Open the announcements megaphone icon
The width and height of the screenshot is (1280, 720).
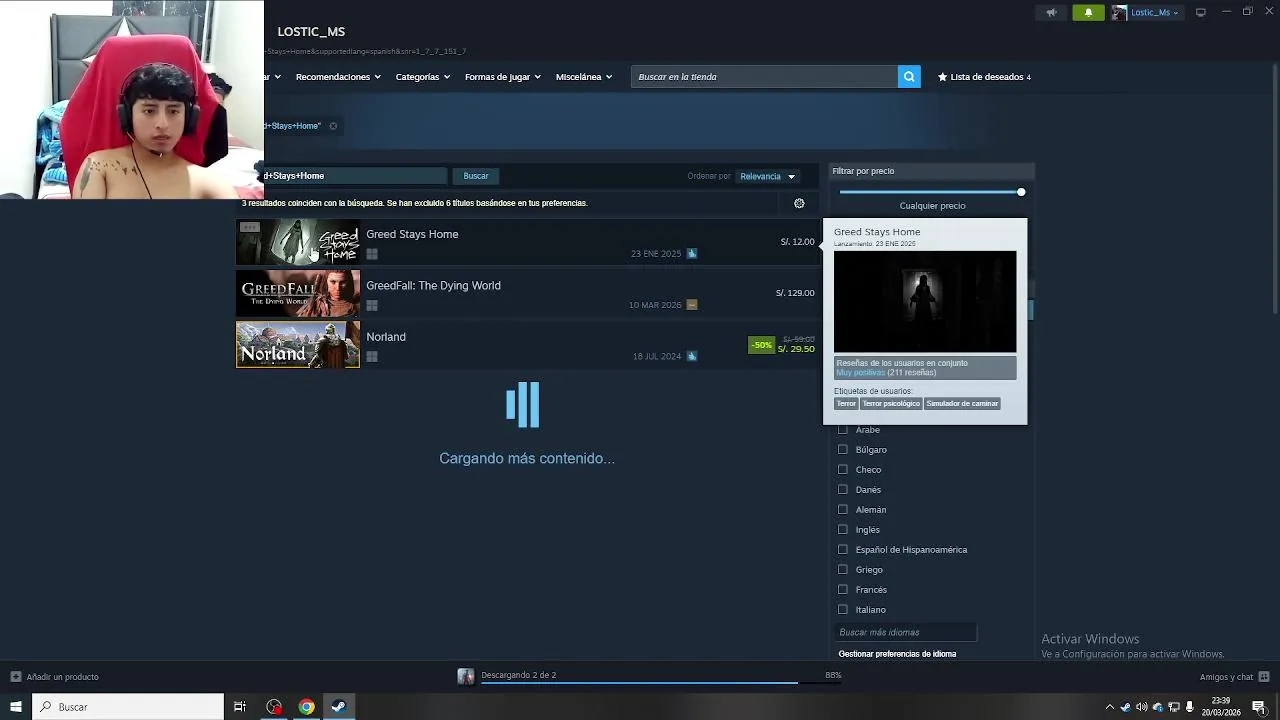coord(1051,13)
